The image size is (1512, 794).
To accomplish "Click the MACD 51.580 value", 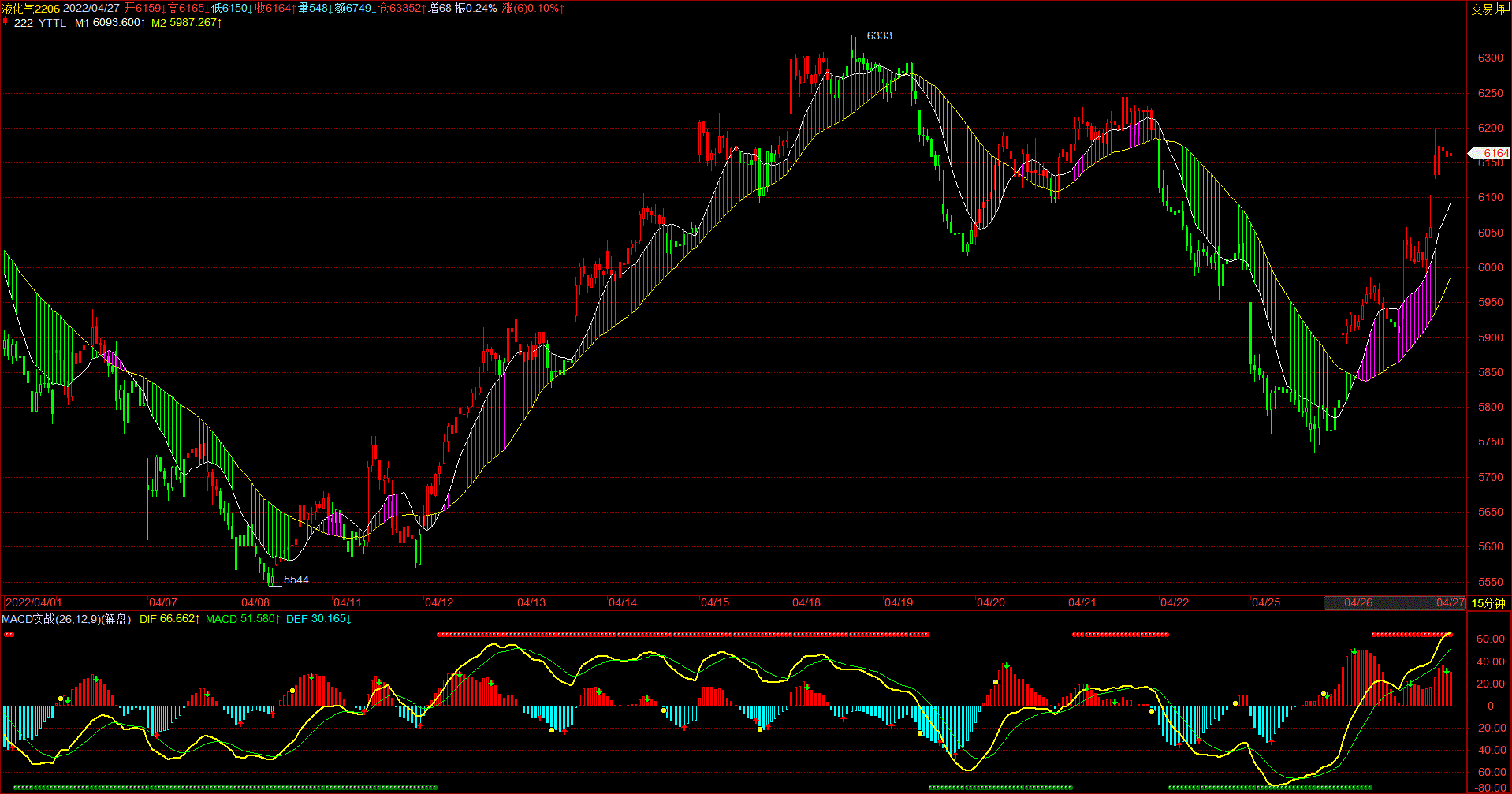I will (243, 619).
